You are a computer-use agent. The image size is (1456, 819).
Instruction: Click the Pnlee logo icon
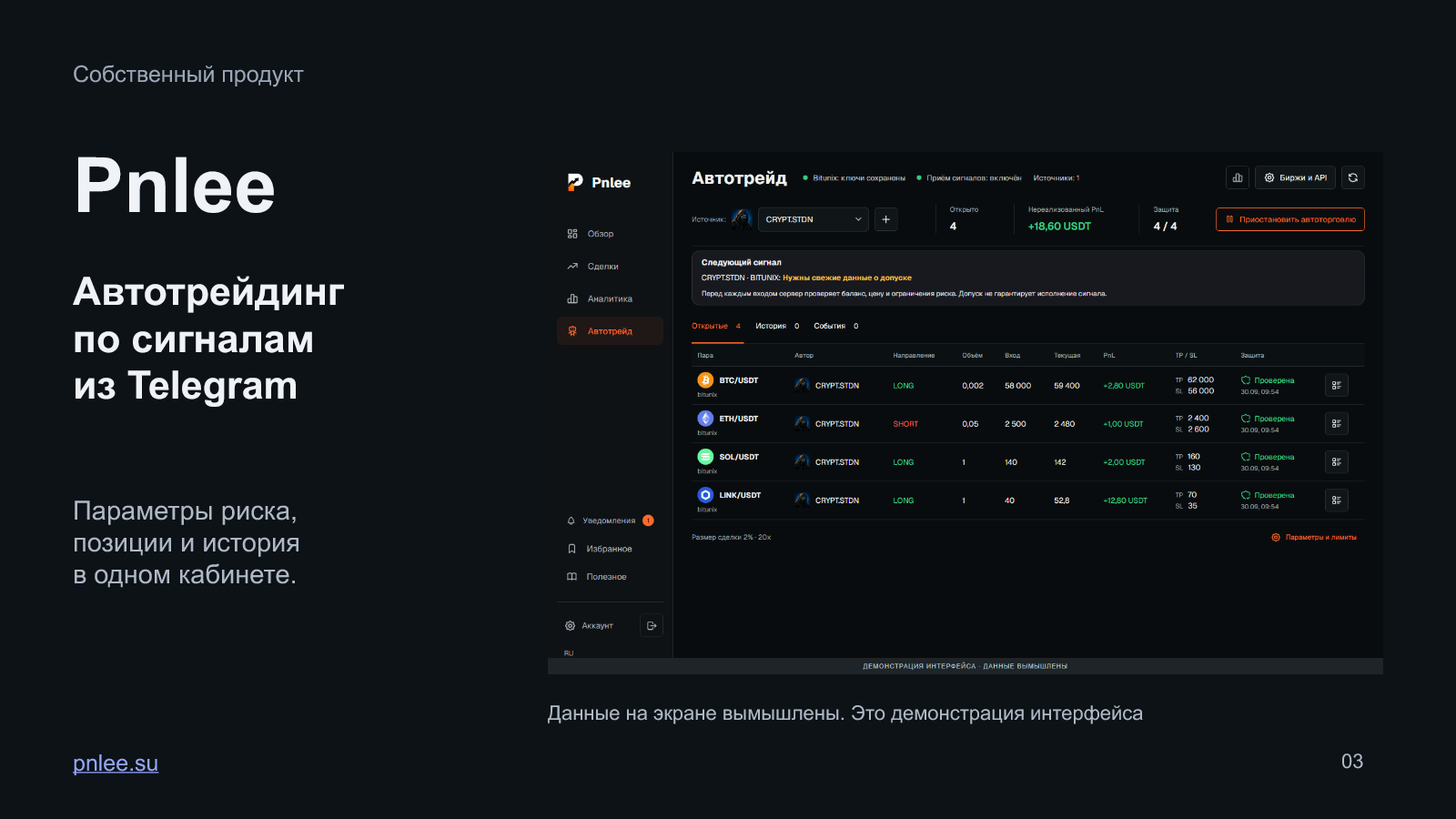575,182
